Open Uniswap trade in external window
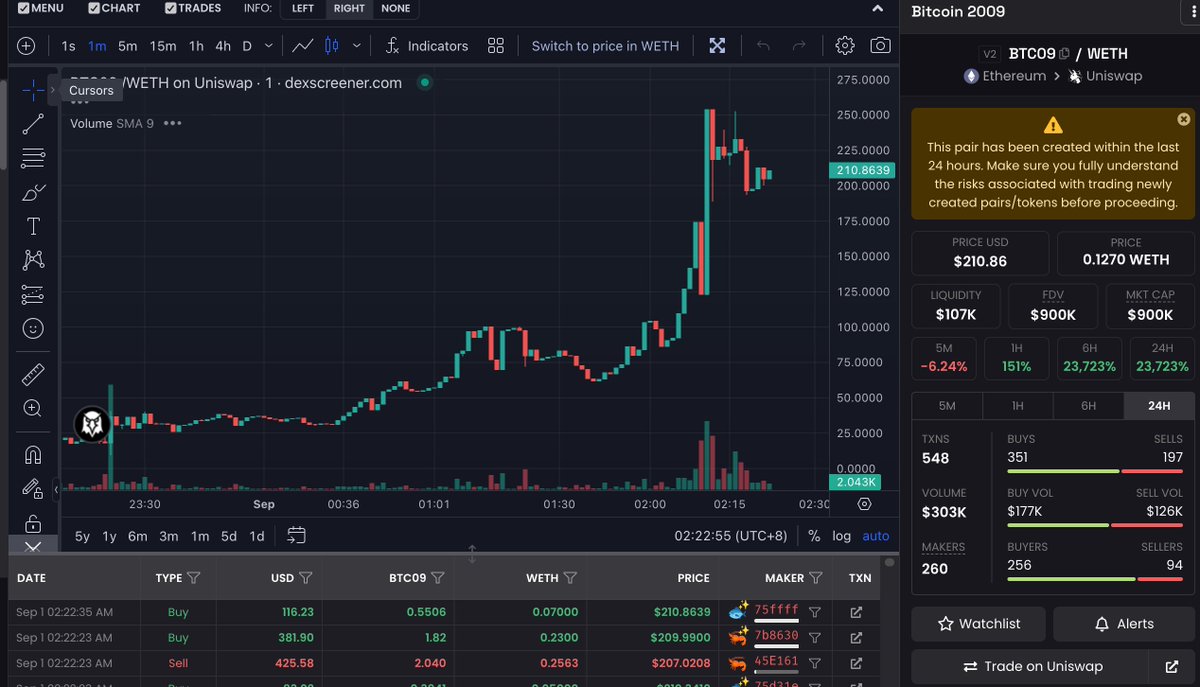 pyautogui.click(x=1171, y=666)
